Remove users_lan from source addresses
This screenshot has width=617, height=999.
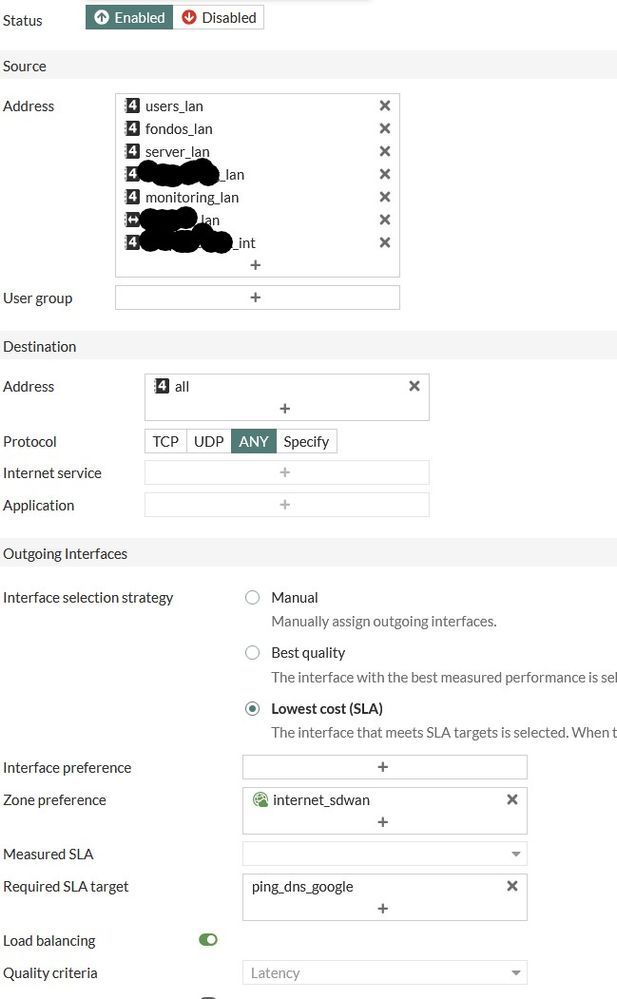(x=384, y=106)
